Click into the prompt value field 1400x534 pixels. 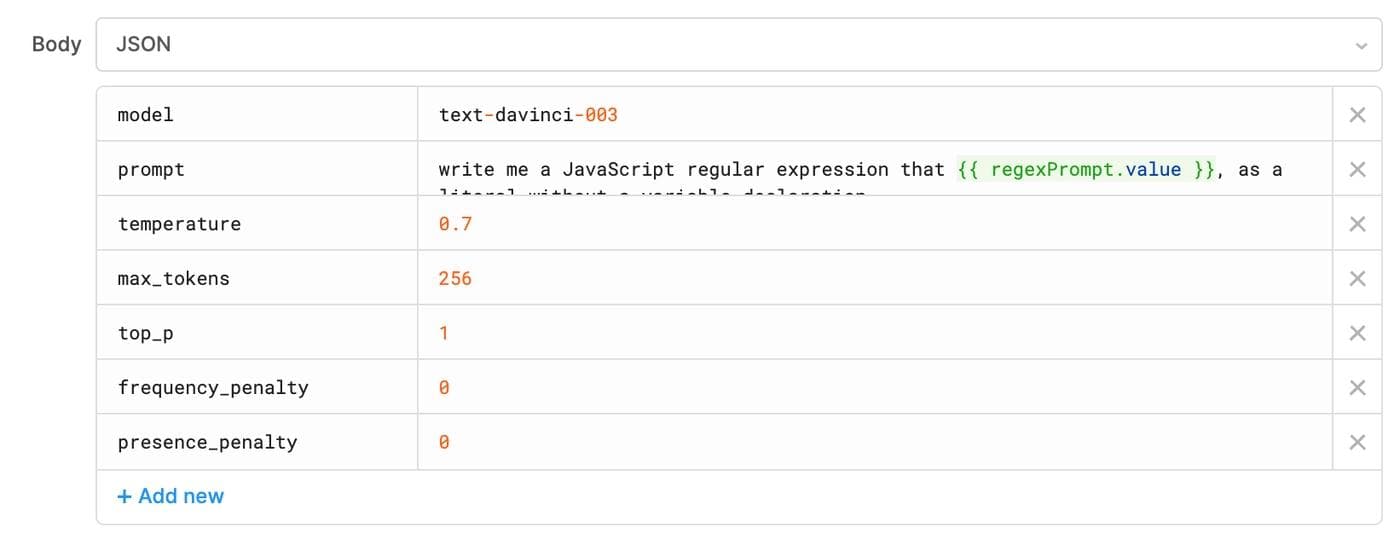[x=860, y=170]
